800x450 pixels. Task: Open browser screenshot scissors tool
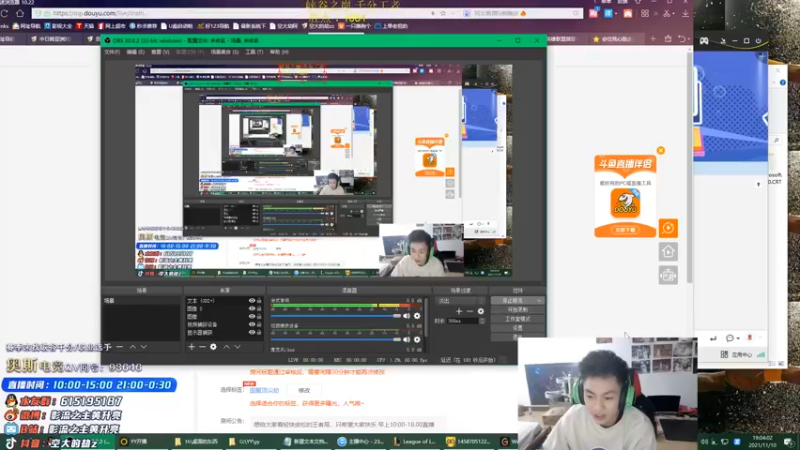(666, 13)
